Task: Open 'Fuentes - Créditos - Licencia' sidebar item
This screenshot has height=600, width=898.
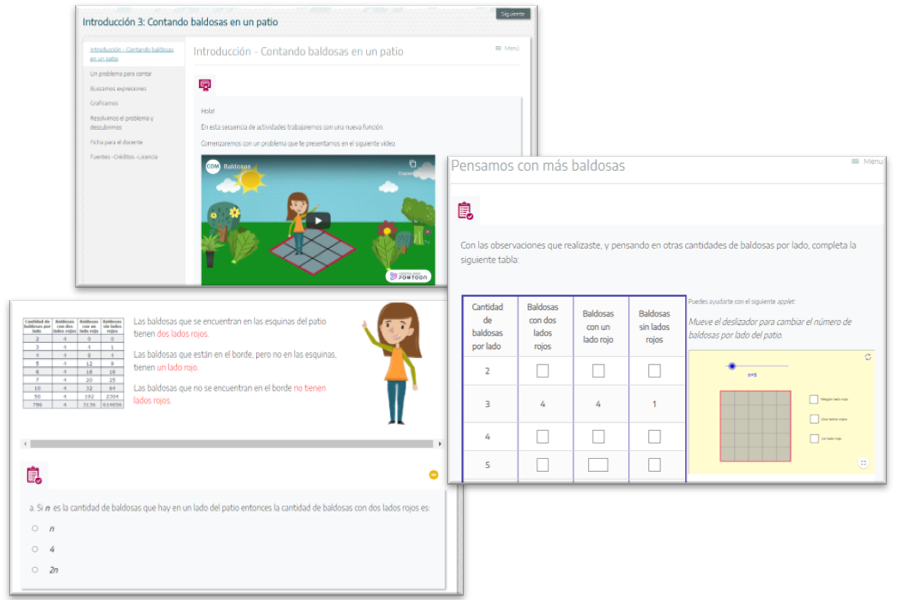Action: pos(124,157)
